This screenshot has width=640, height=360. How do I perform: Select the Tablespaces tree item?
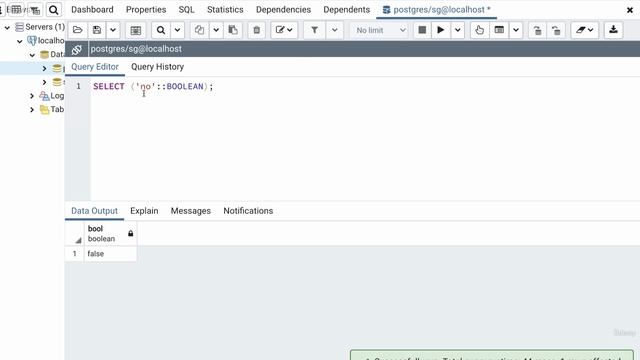[x=57, y=109]
